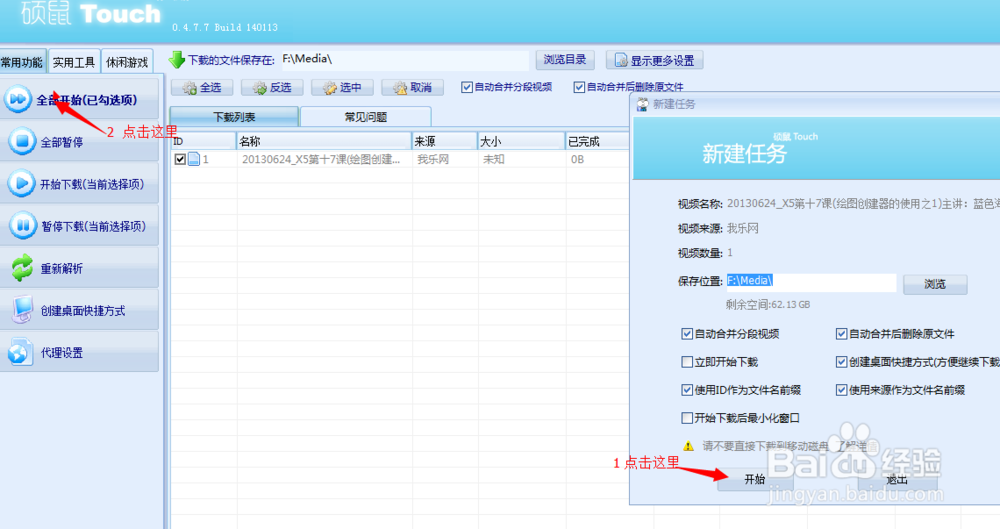Click the 全部暂停 sidebar button

[x=79, y=142]
